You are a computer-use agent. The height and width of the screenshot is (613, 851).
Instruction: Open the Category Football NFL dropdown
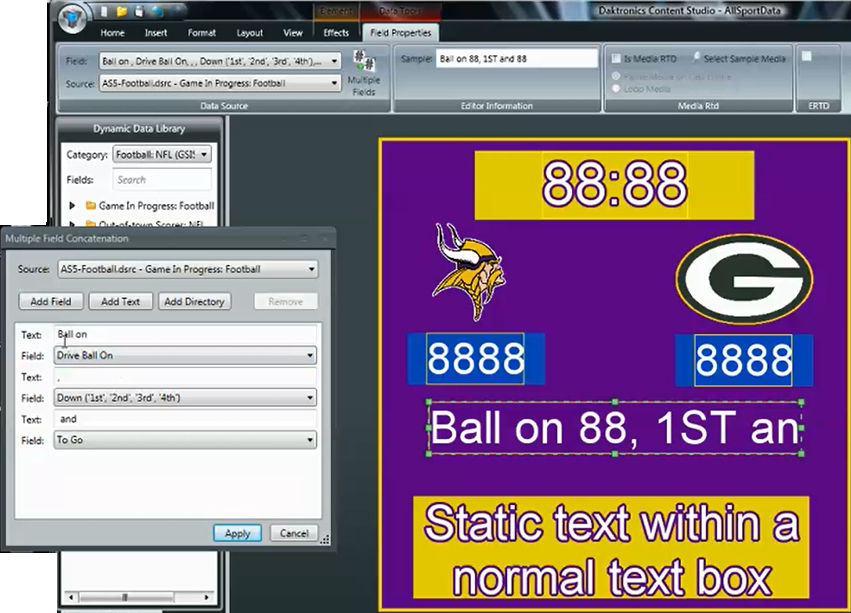click(204, 155)
